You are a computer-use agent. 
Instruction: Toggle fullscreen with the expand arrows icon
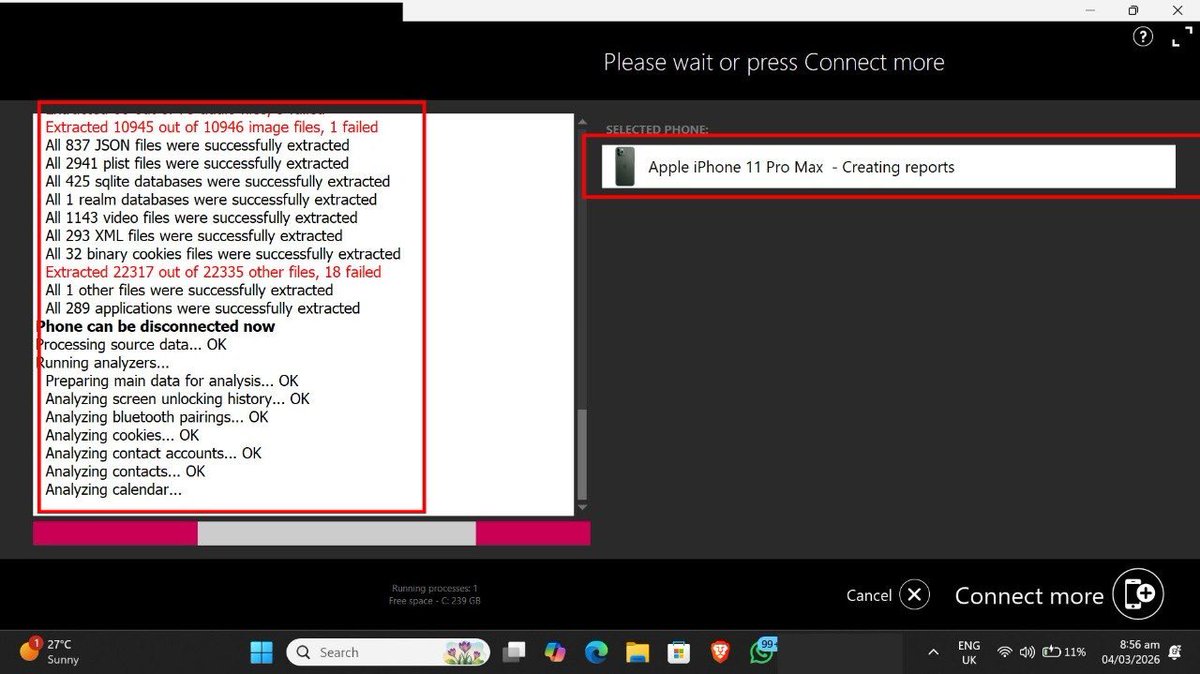point(1180,37)
